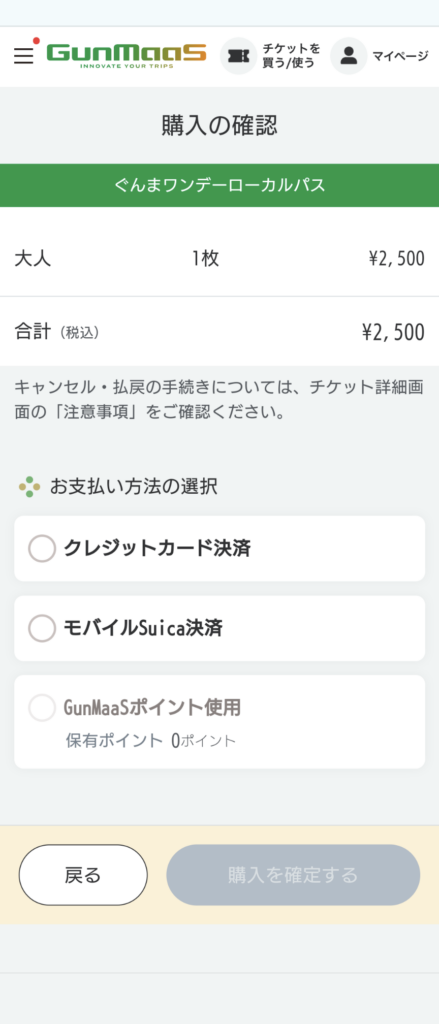439x1024 pixels.
Task: Click the 大人 1枚 ticket row
Action: coord(220,259)
